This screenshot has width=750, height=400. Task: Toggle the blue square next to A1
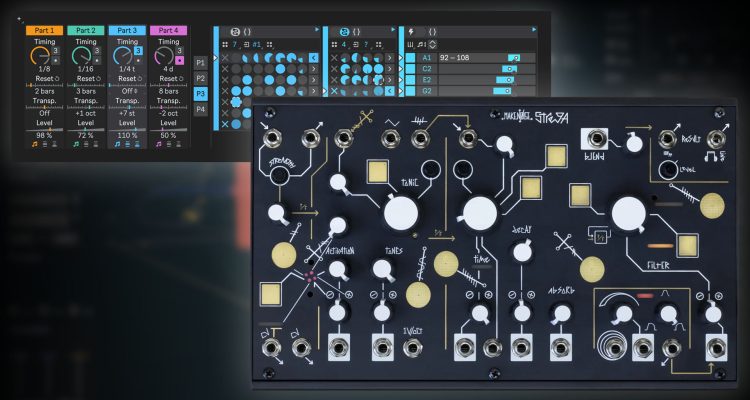point(411,58)
